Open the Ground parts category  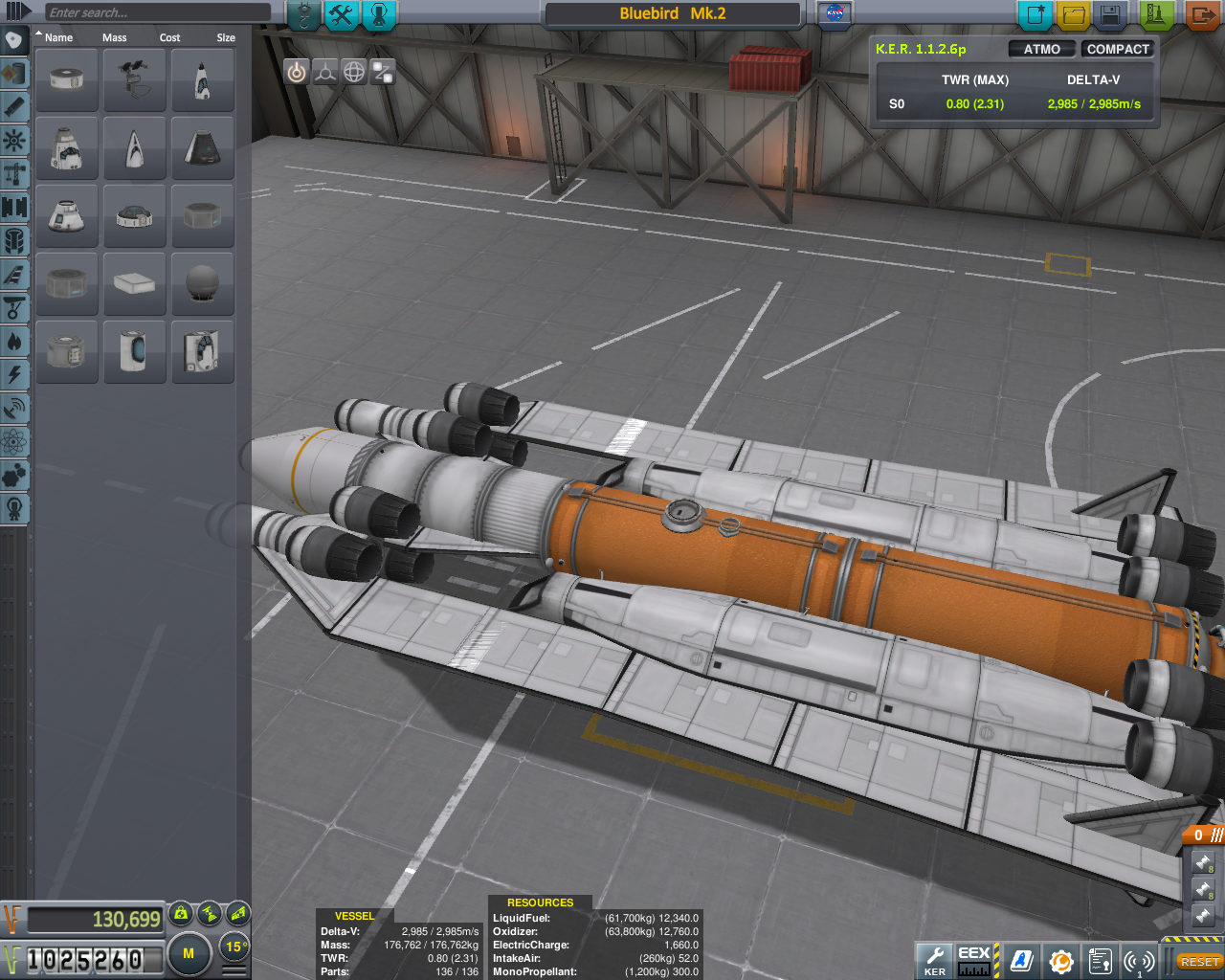pyautogui.click(x=14, y=308)
